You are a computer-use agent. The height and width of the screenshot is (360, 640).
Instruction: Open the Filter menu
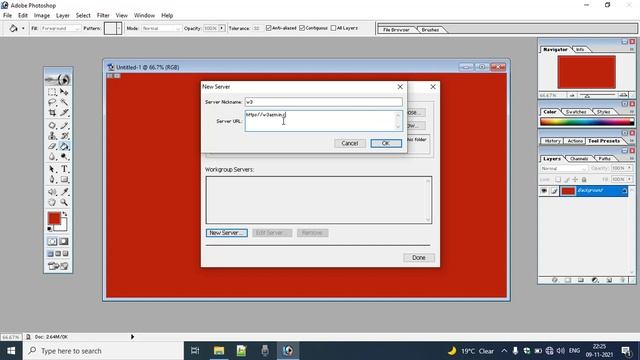pyautogui.click(x=103, y=16)
